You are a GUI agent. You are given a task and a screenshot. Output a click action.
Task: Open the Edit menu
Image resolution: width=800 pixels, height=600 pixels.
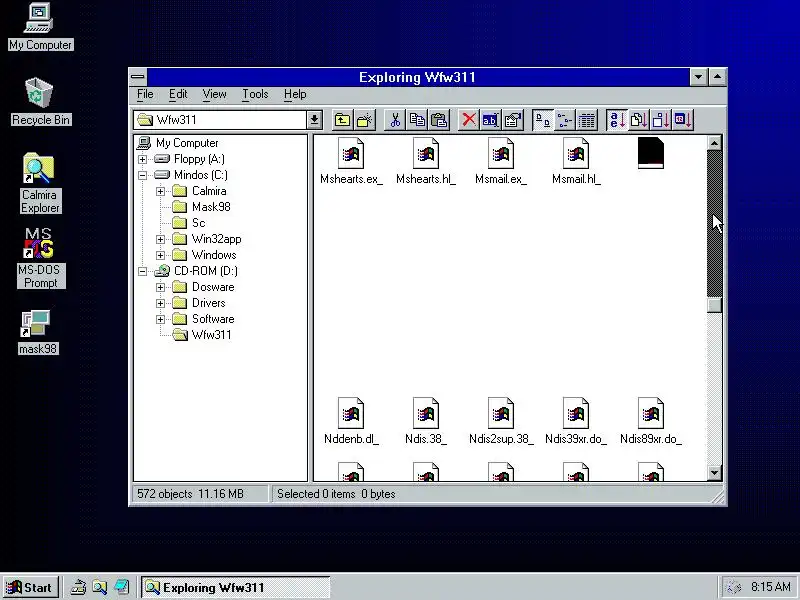(178, 94)
